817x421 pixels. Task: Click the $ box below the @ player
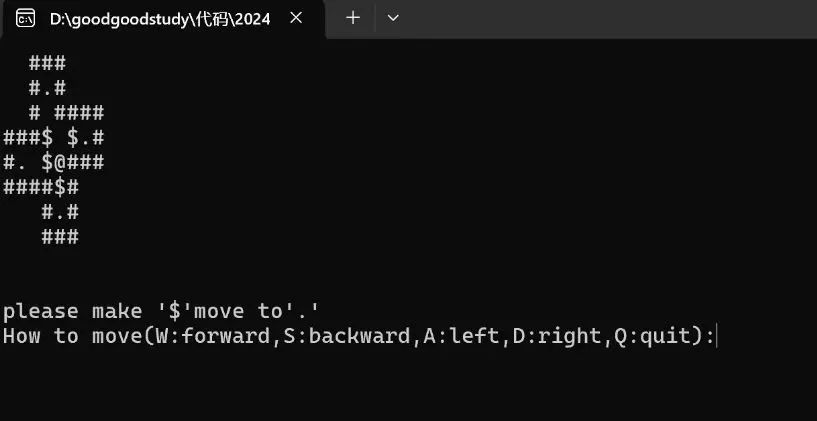coord(60,188)
